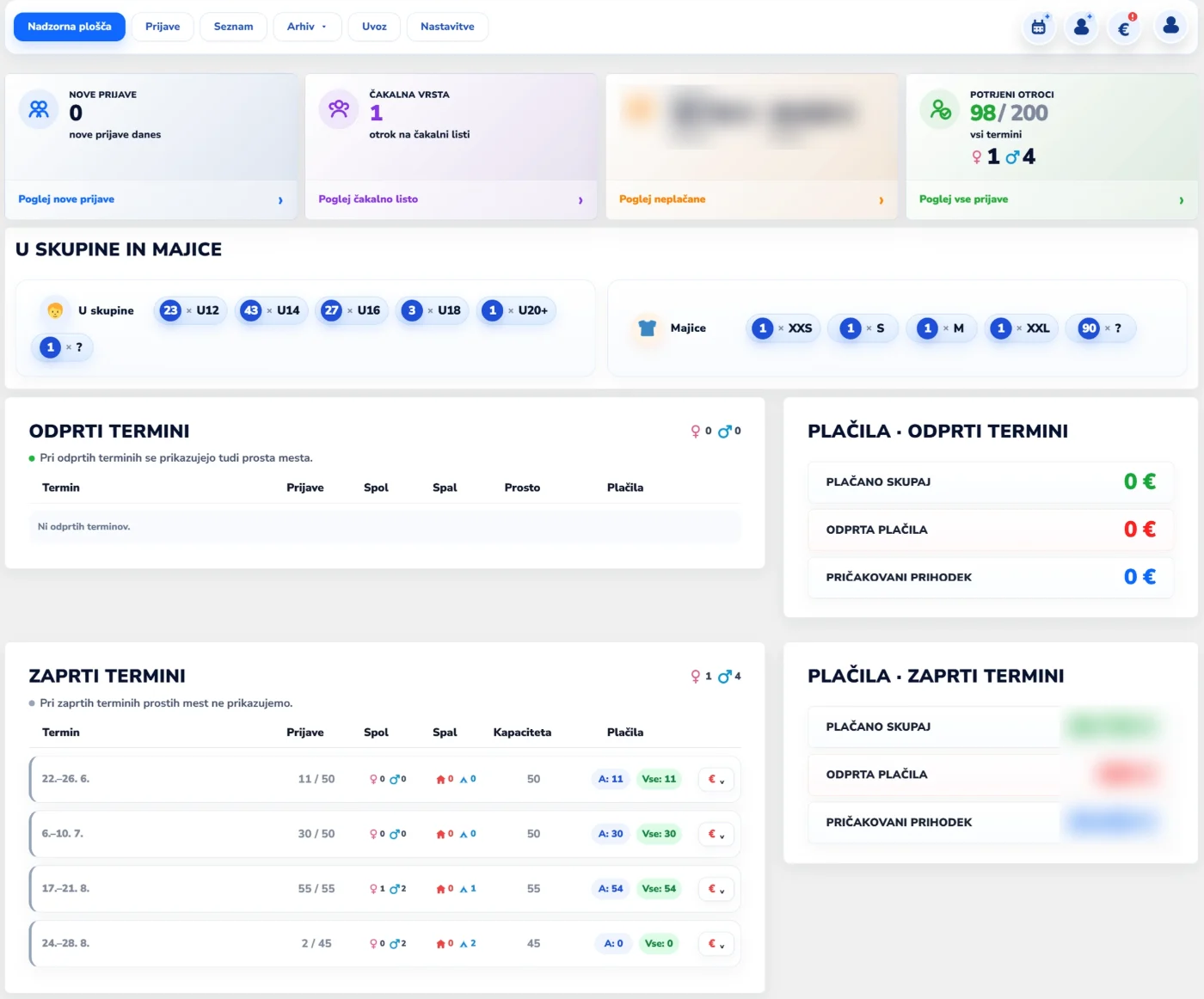Click the PRIČAKOVANI PRIHODEK row under zaprti termini
Screen dimensions: 1204x999
[991, 822]
